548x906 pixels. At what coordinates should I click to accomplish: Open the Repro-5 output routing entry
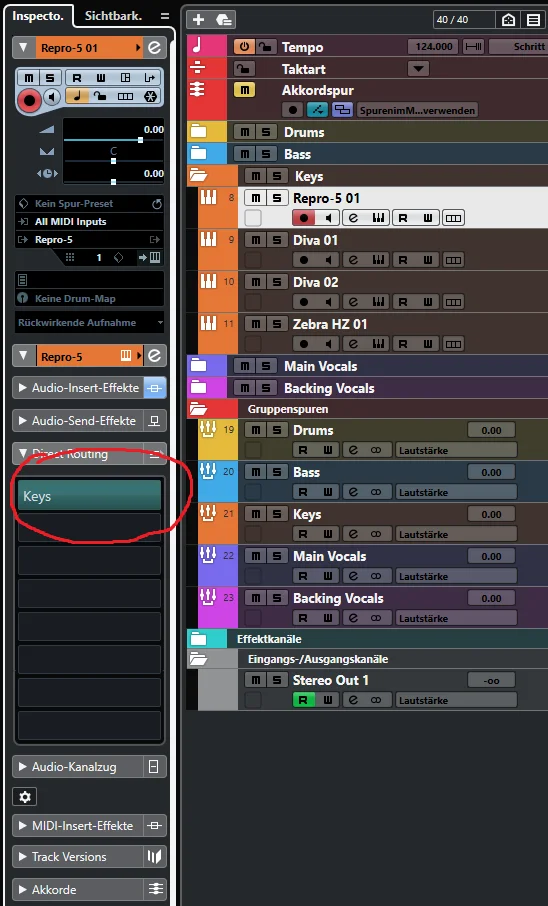click(90, 240)
